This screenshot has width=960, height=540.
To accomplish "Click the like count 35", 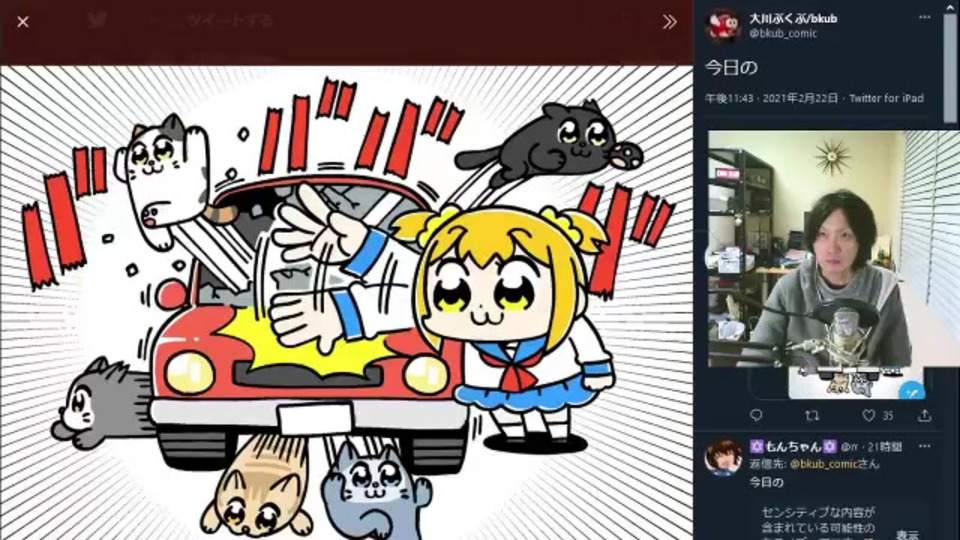I will [888, 416].
